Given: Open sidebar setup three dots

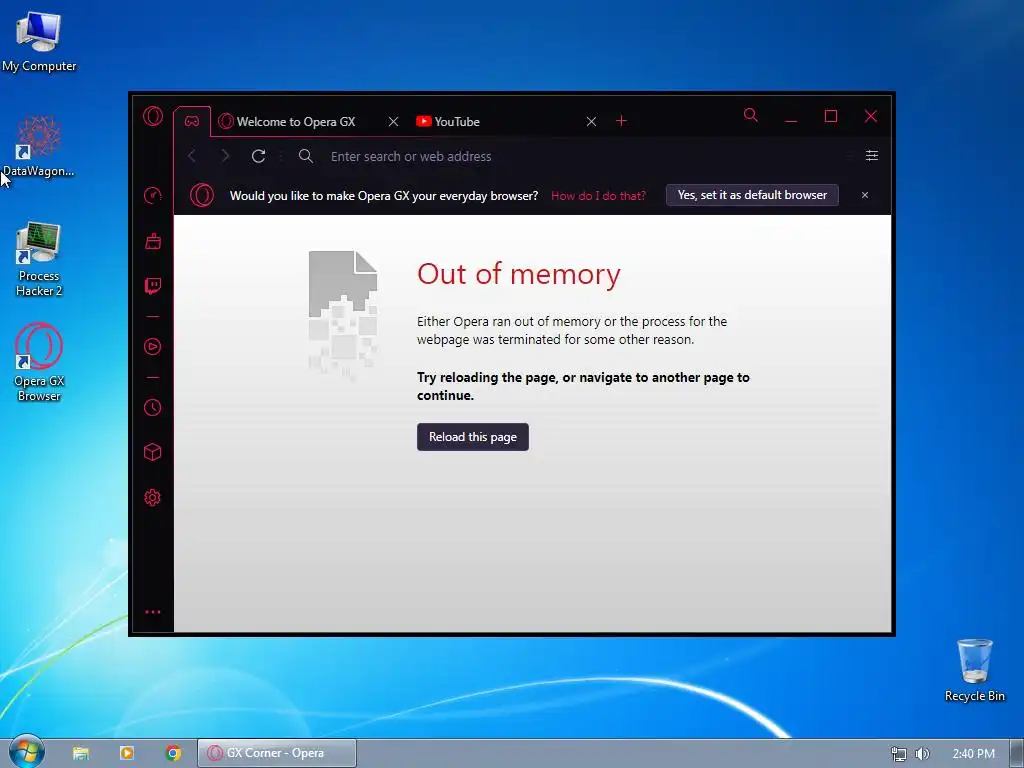Looking at the screenshot, I should (153, 612).
